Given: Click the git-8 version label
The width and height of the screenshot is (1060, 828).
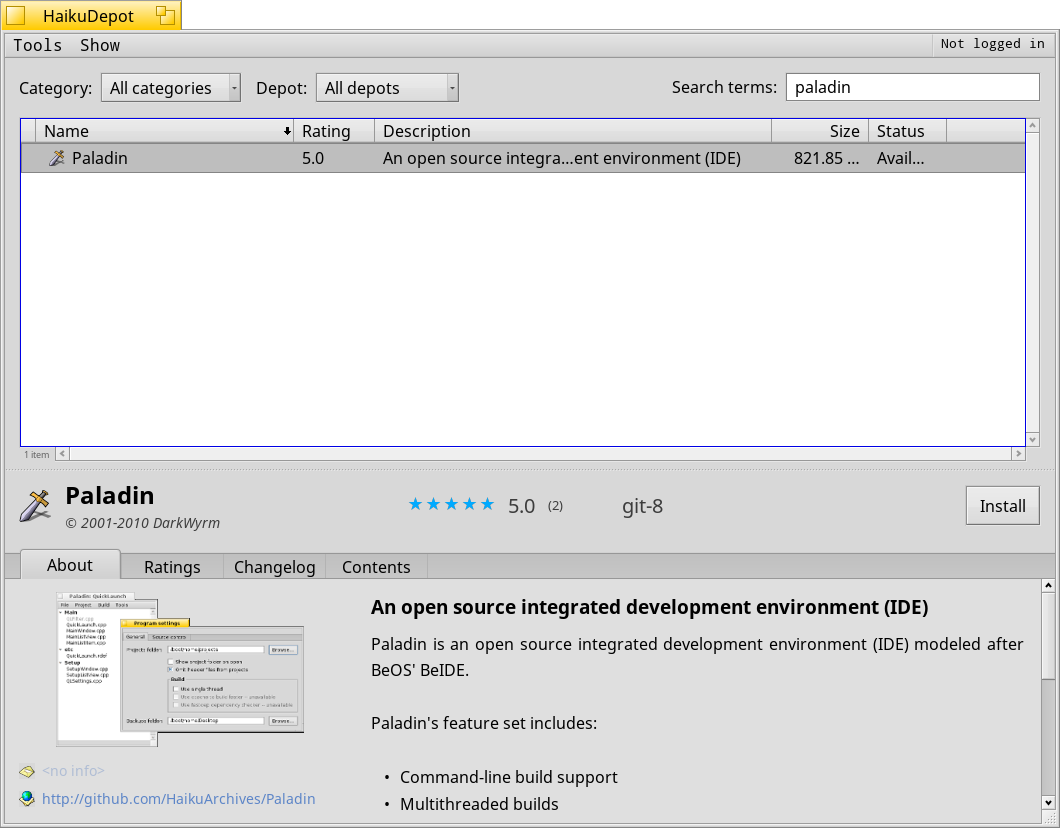Looking at the screenshot, I should pos(642,506).
